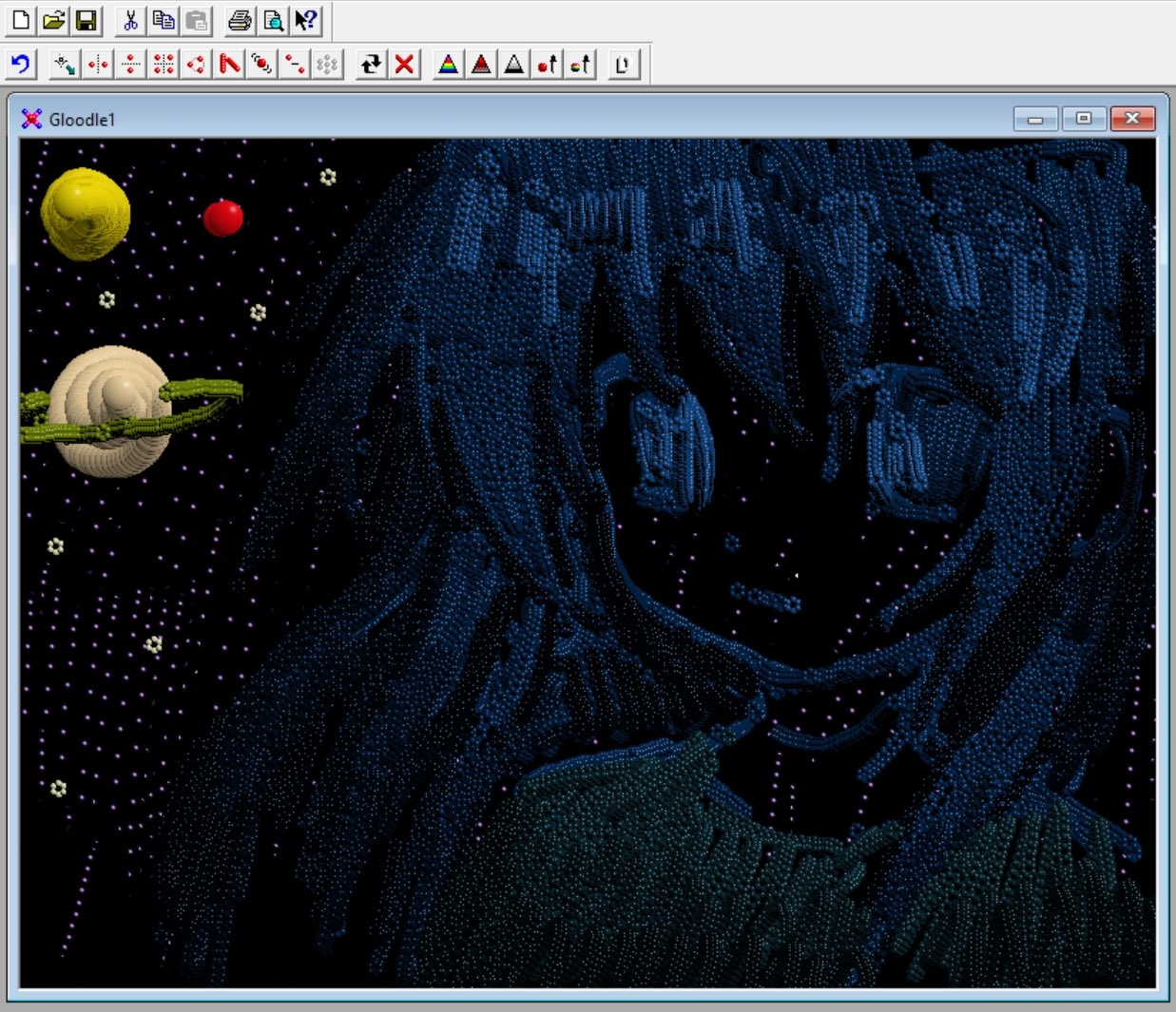Click the rainbow ball with up arrow icon
This screenshot has width=1176, height=1012.
click(580, 65)
